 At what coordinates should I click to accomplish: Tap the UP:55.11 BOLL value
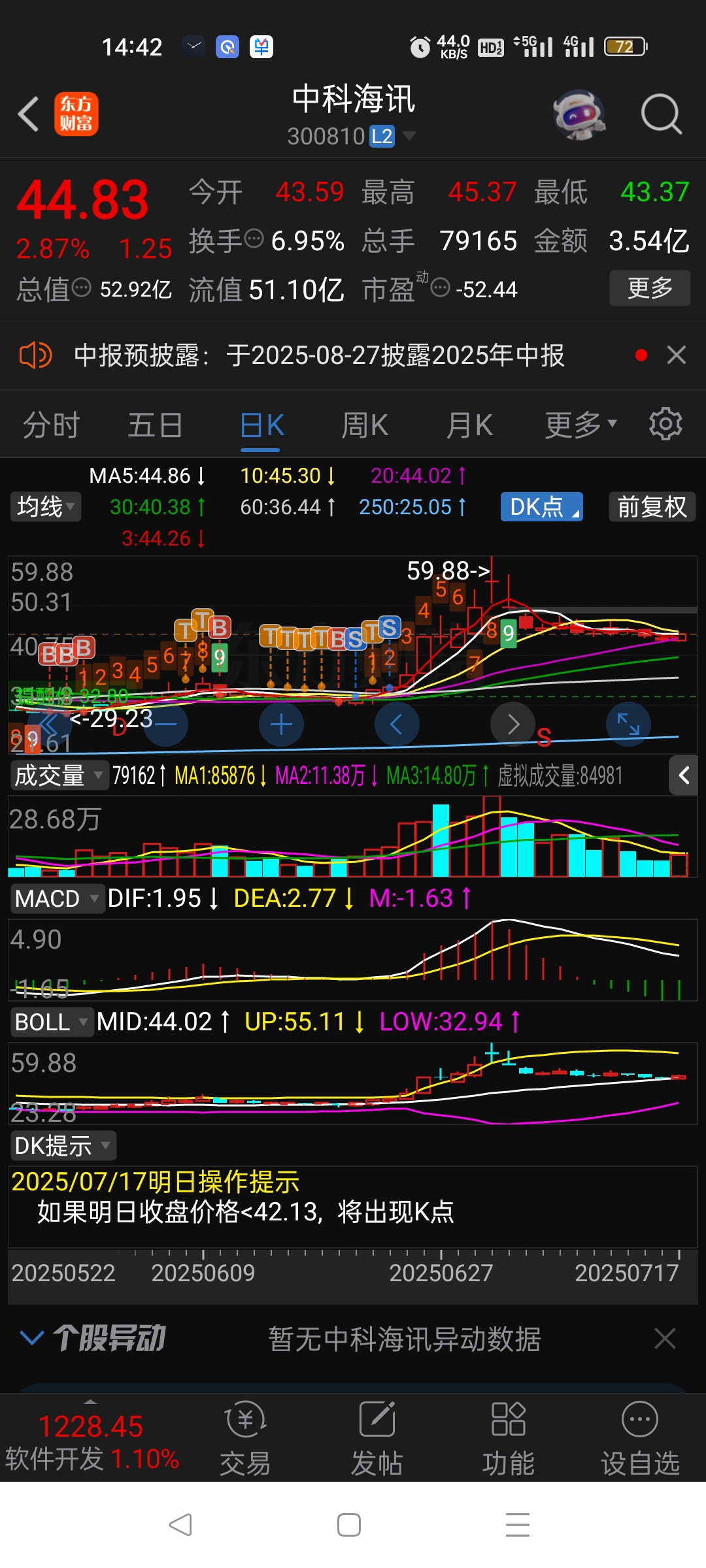pyautogui.click(x=304, y=1022)
